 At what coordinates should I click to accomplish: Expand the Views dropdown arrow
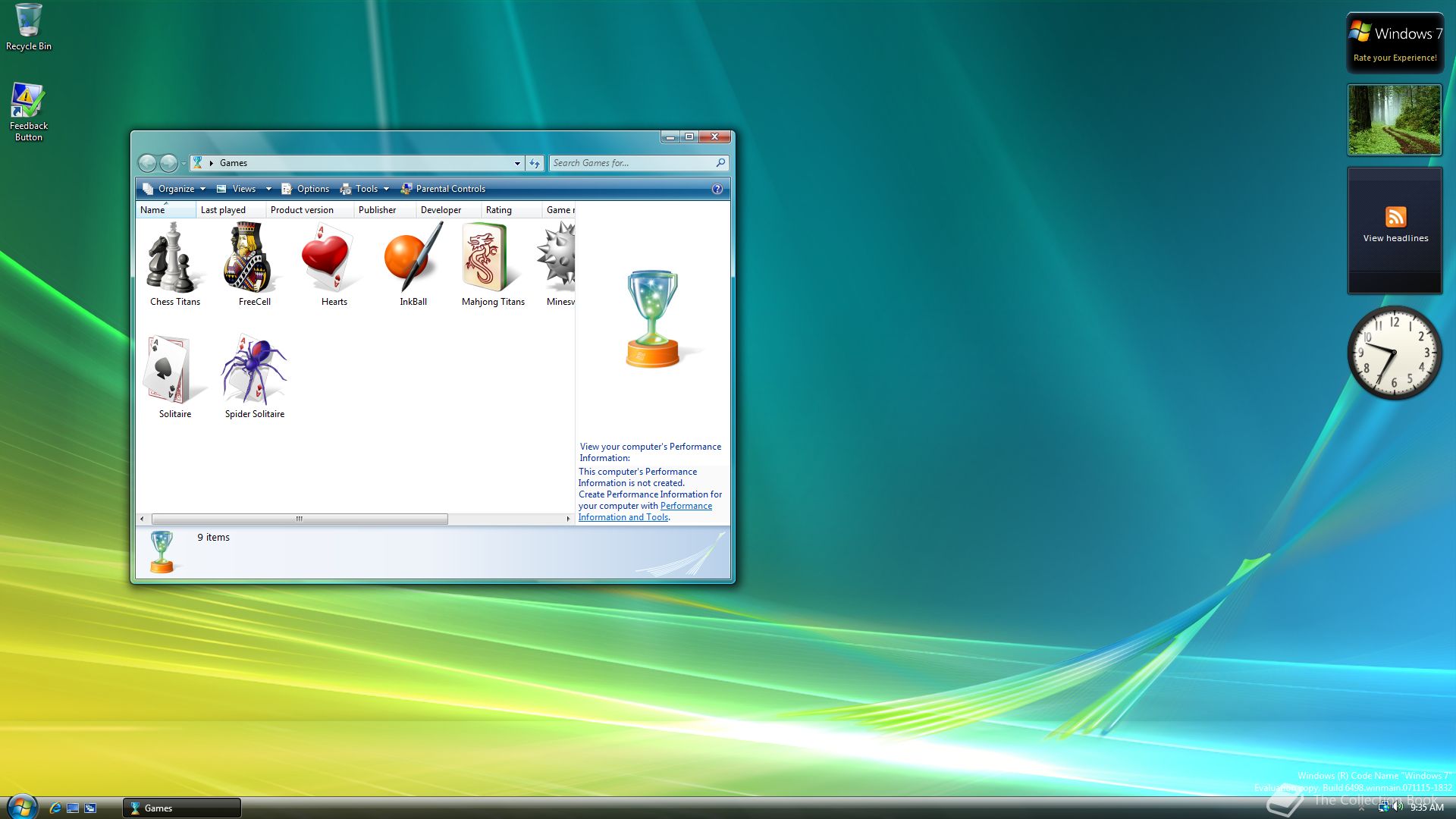click(268, 189)
